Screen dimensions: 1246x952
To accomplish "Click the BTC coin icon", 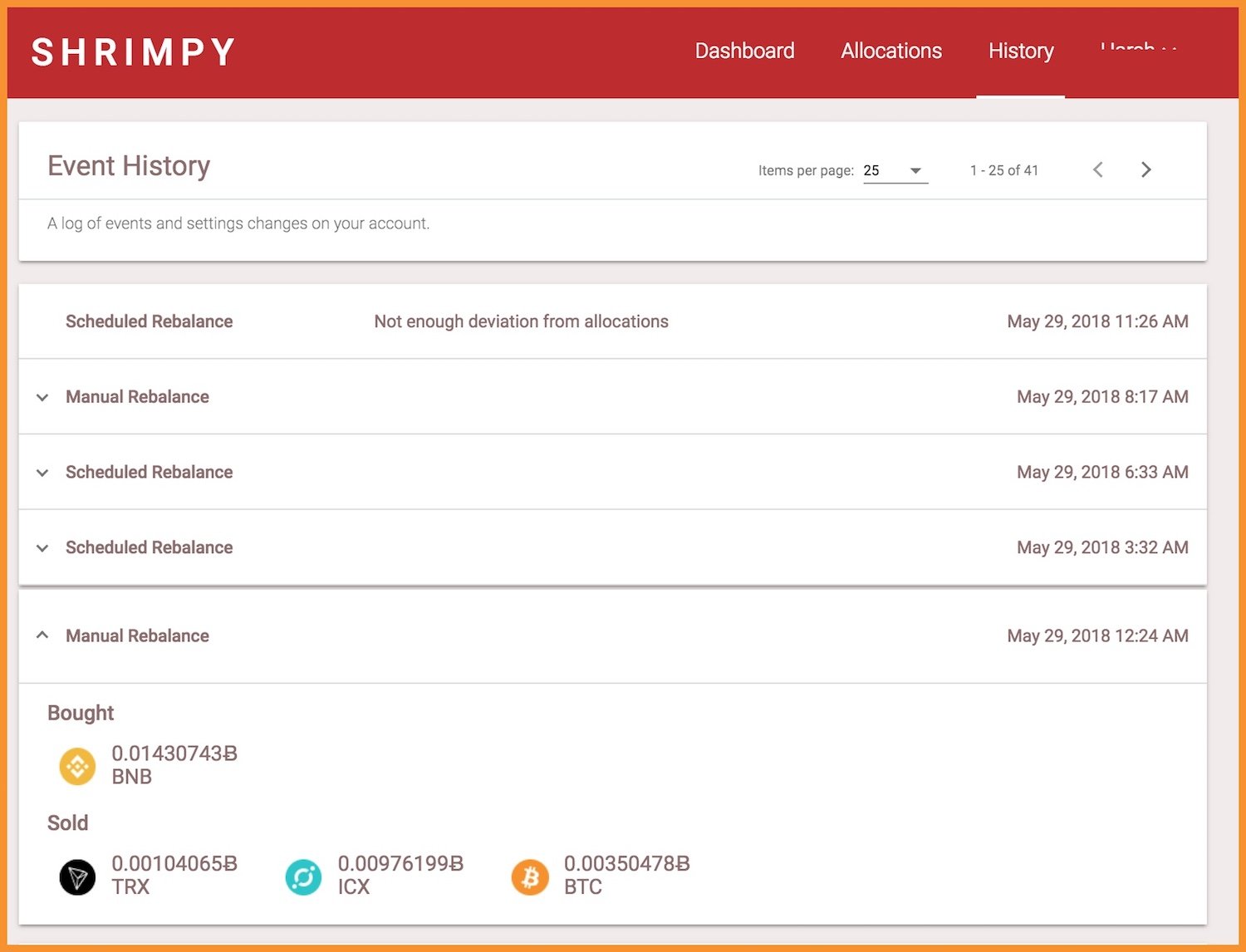I will [x=529, y=876].
